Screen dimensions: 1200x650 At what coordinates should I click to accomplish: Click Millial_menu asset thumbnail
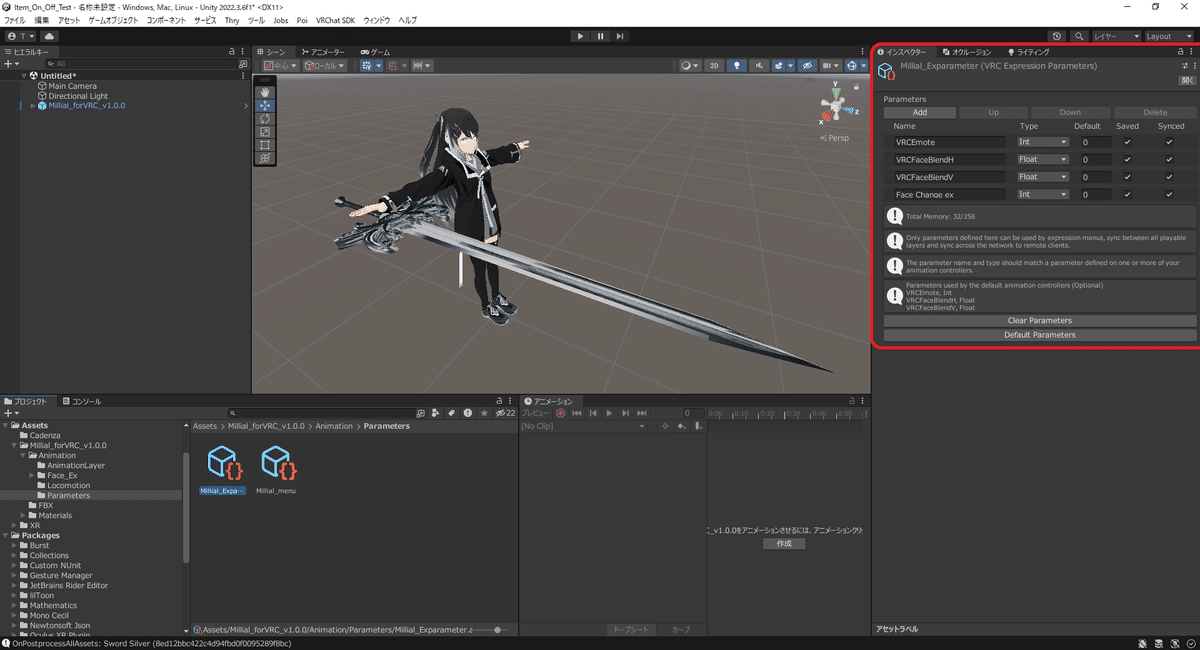coord(276,462)
